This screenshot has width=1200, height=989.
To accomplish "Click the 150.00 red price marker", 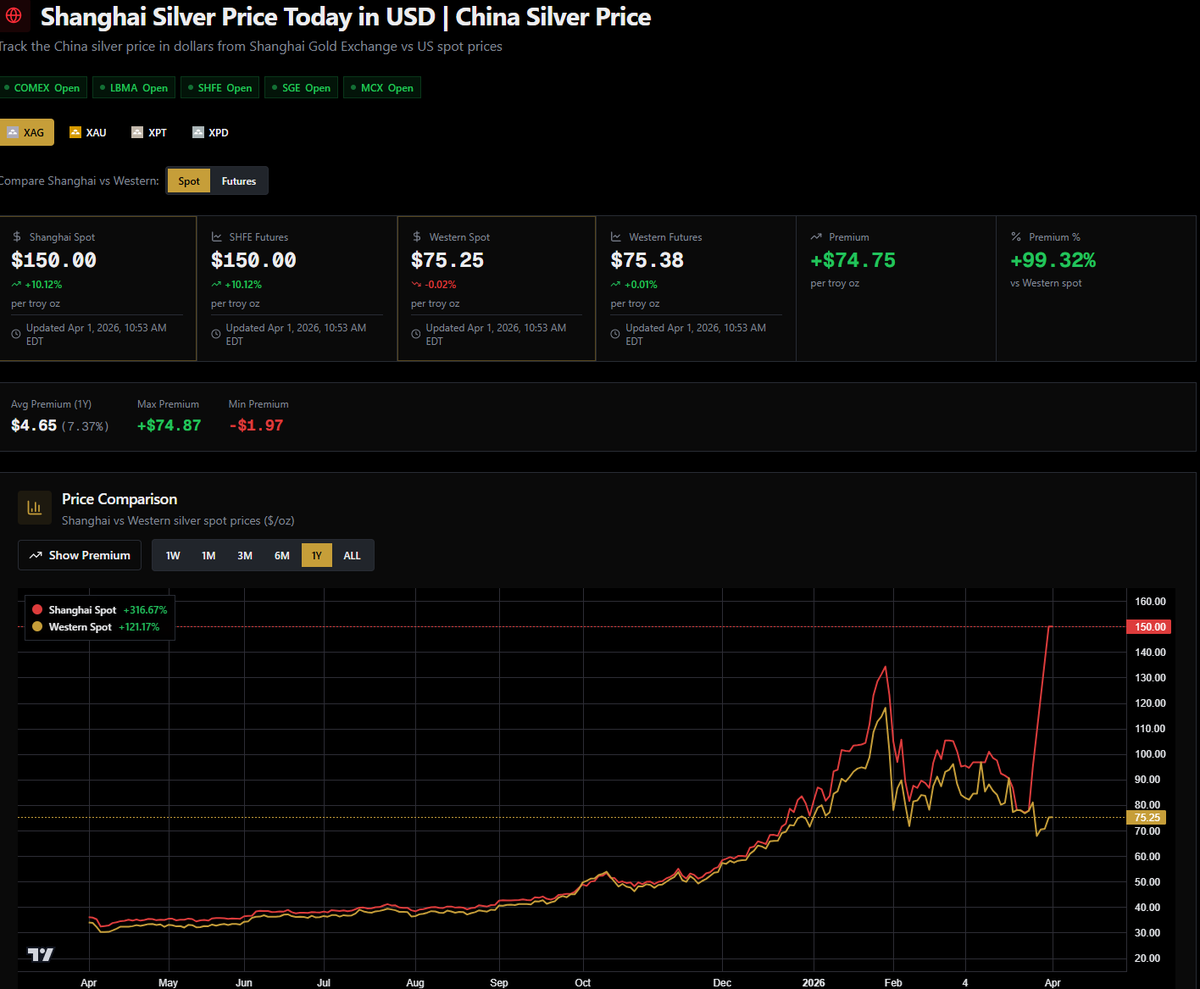I will click(x=1148, y=627).
